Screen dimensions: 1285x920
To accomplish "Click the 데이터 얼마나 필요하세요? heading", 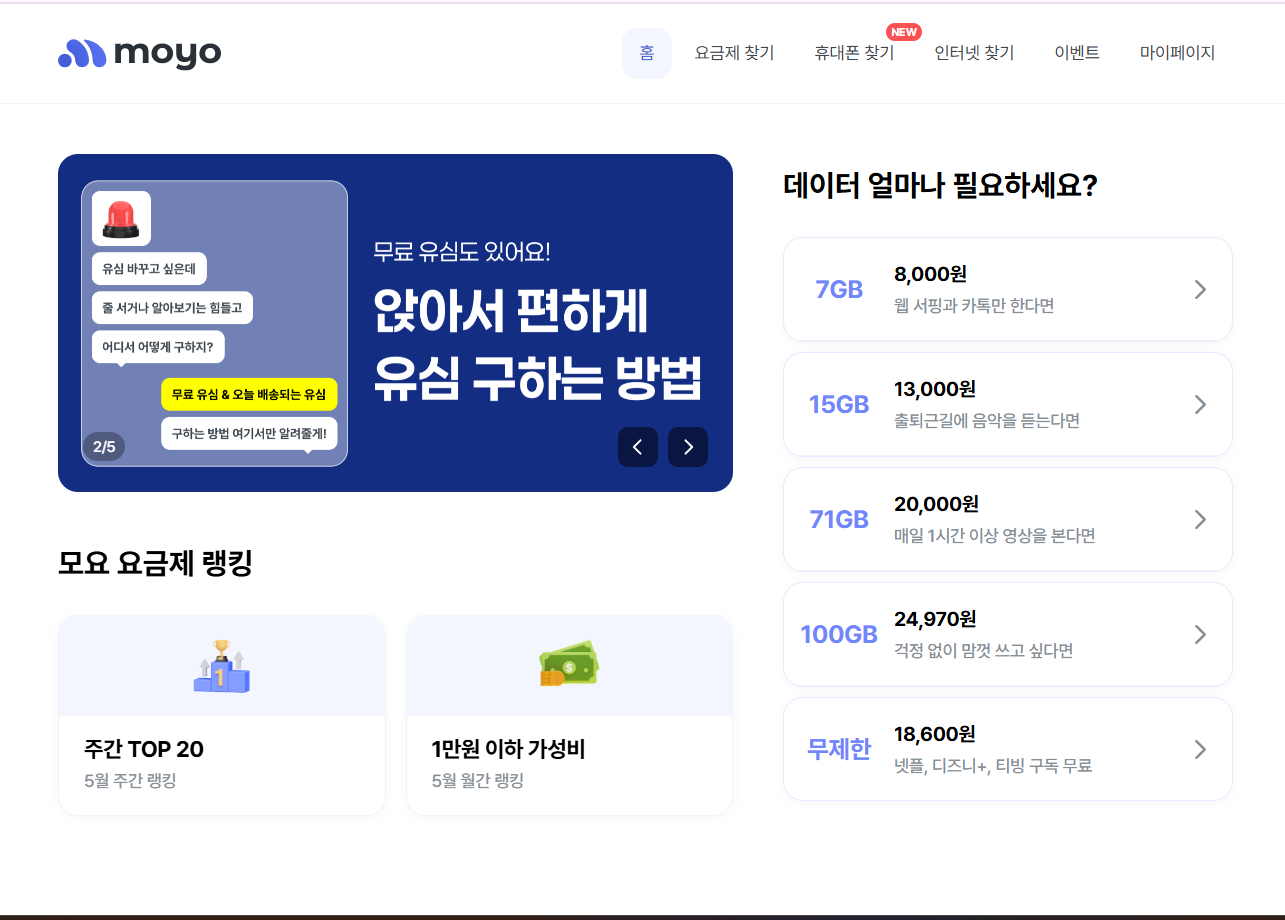I will point(941,186).
